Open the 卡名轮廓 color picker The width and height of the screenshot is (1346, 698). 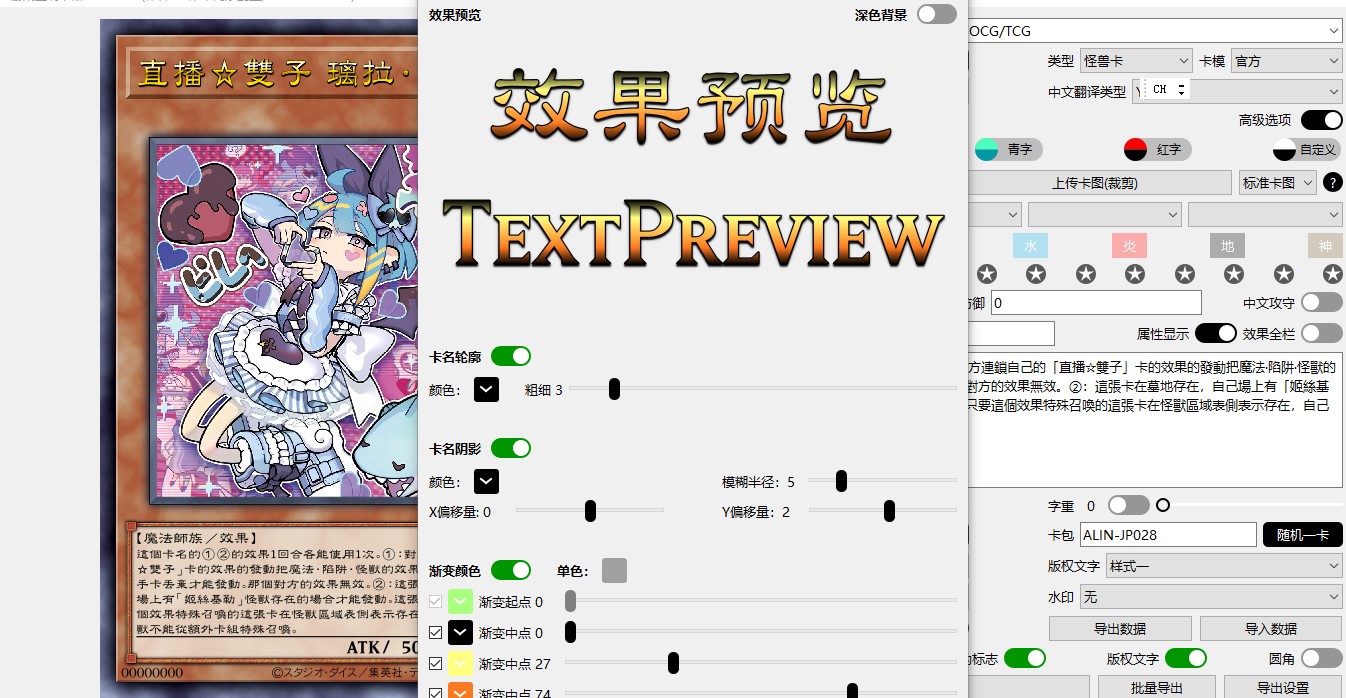tap(486, 390)
